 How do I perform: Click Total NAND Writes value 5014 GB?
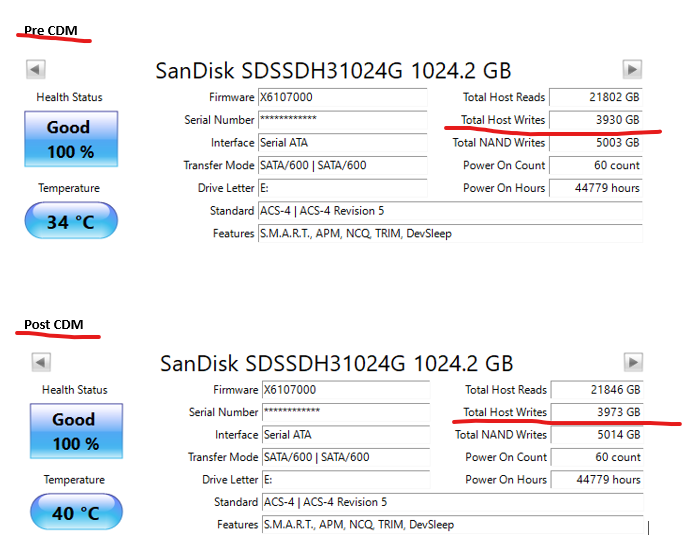coord(597,435)
